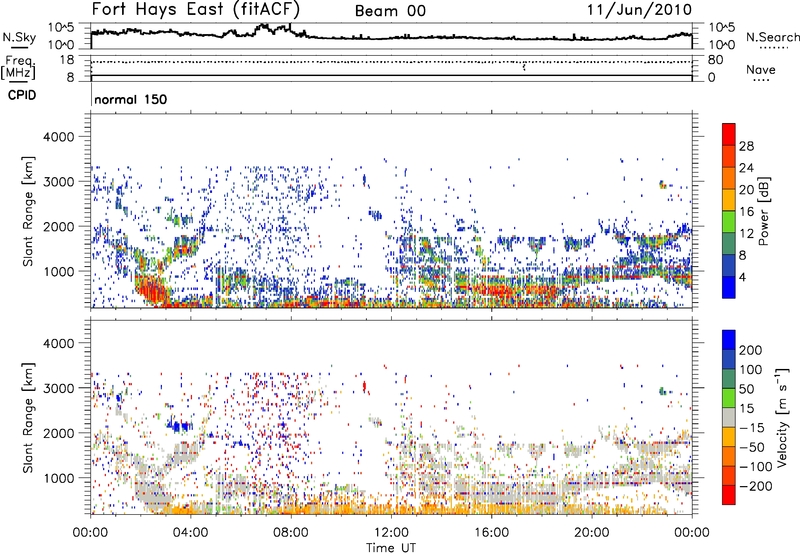Image resolution: width=800 pixels, height=554 pixels.
Task: Select the "Freq. [MHz]" axis label
Action: tap(18, 68)
